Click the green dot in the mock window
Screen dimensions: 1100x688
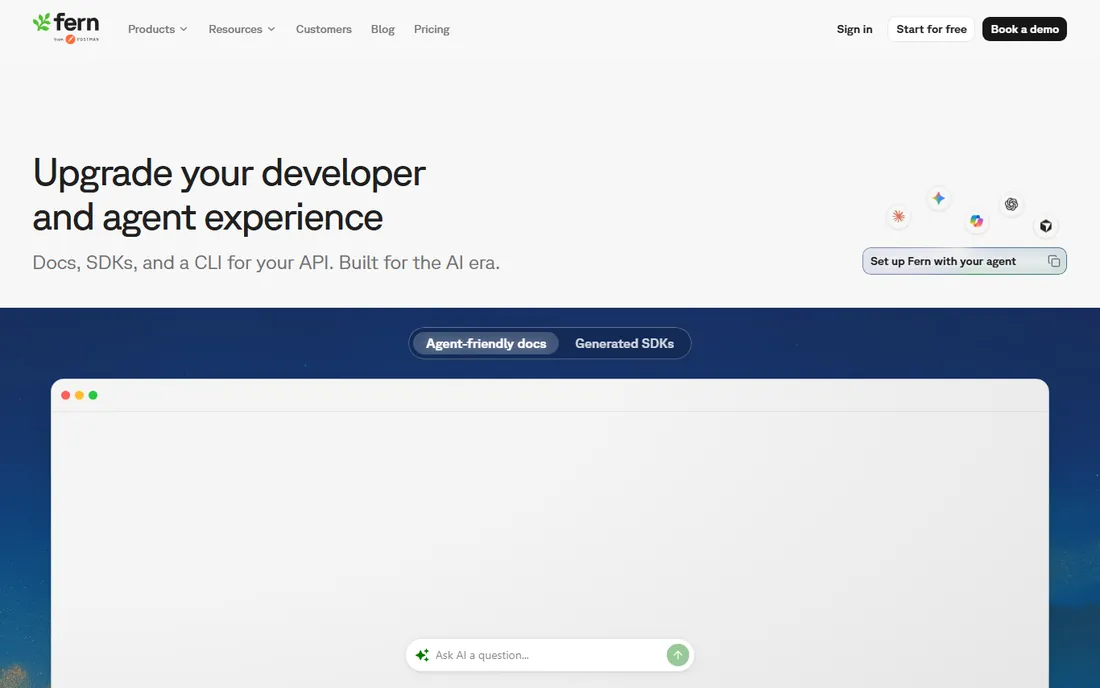point(93,396)
